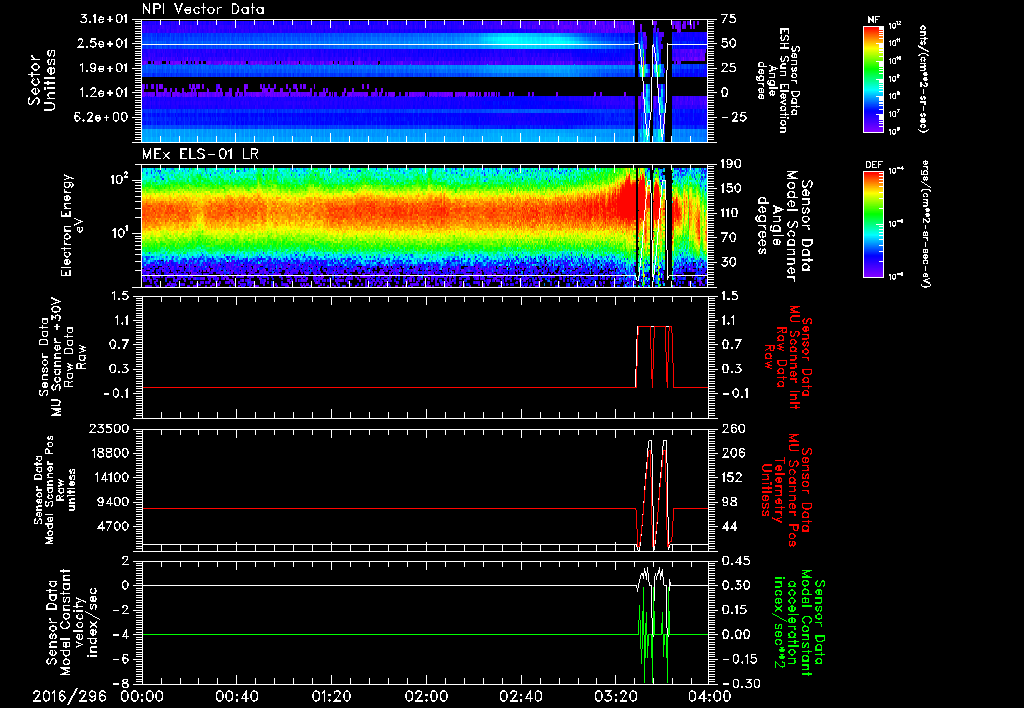Click the 206 telemetry tick label
This screenshot has height=708, width=1024.
click(733, 453)
